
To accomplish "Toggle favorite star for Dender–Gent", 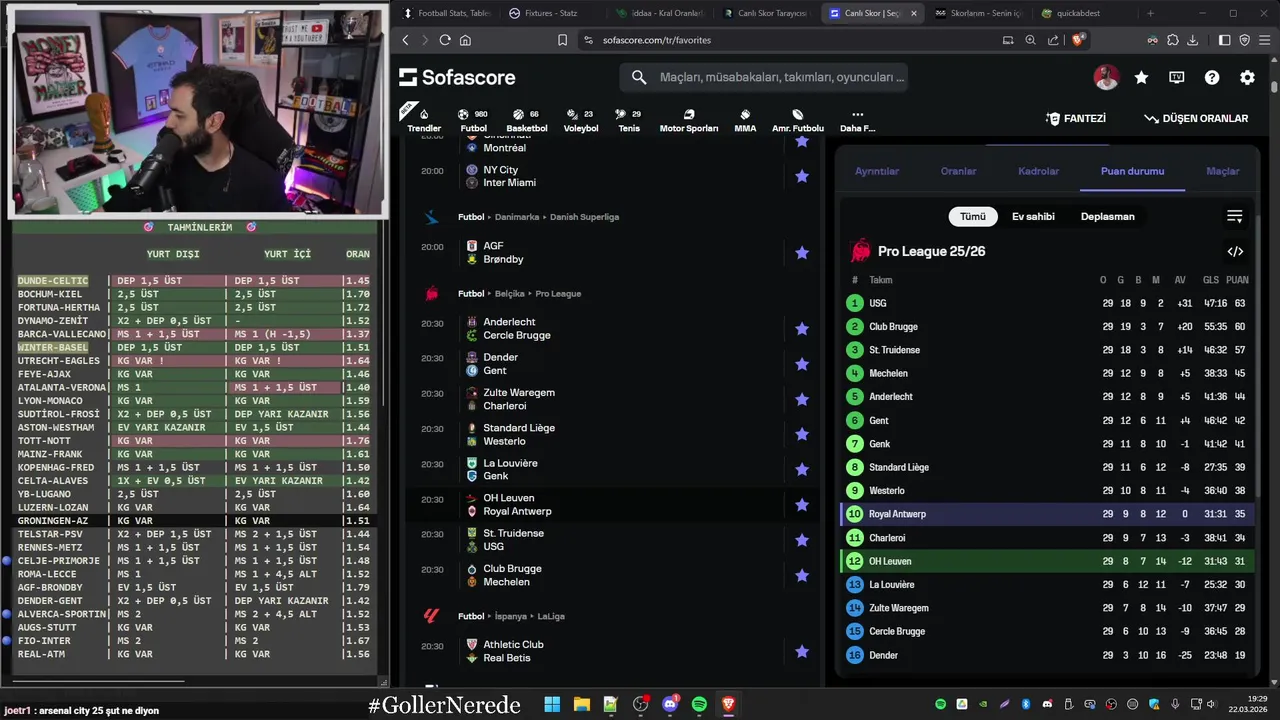I will coord(801,364).
